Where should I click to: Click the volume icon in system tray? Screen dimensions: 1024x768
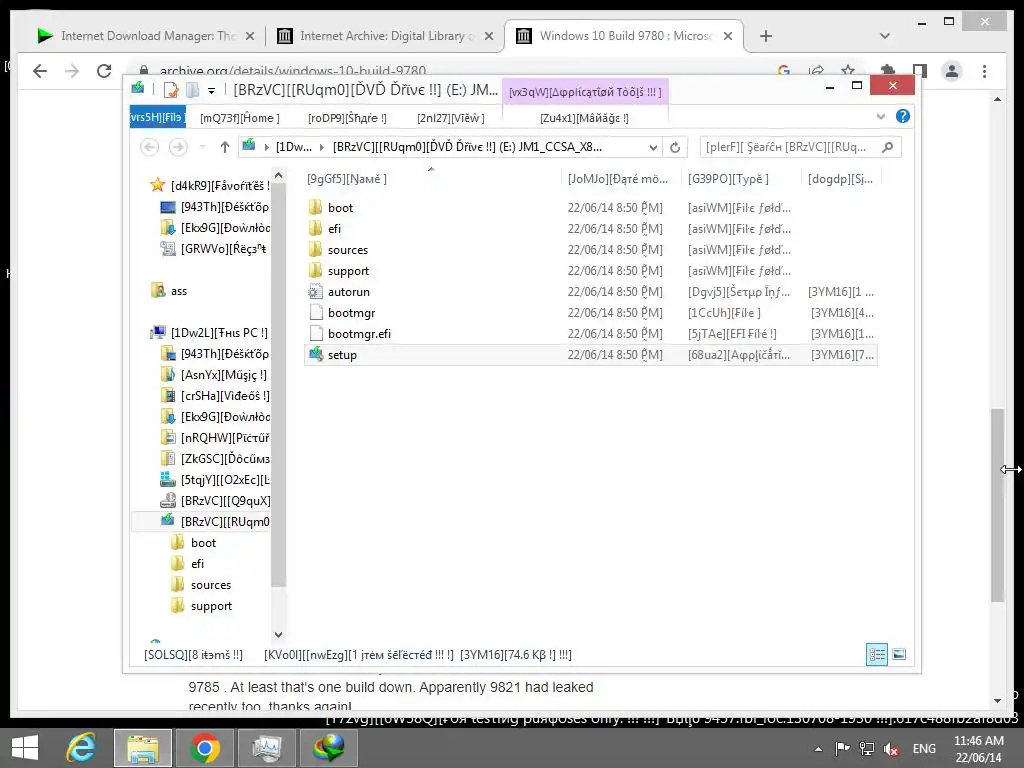tap(891, 749)
